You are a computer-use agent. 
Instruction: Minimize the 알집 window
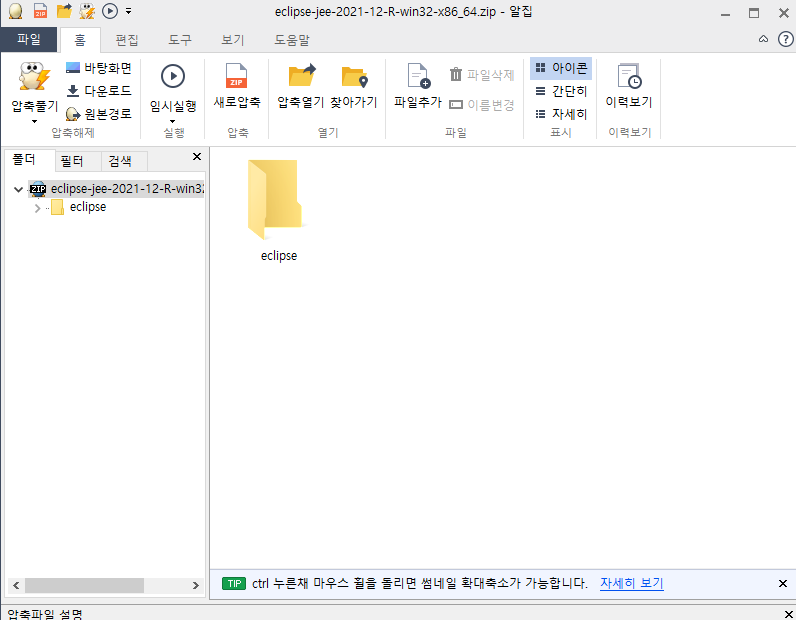click(725, 13)
